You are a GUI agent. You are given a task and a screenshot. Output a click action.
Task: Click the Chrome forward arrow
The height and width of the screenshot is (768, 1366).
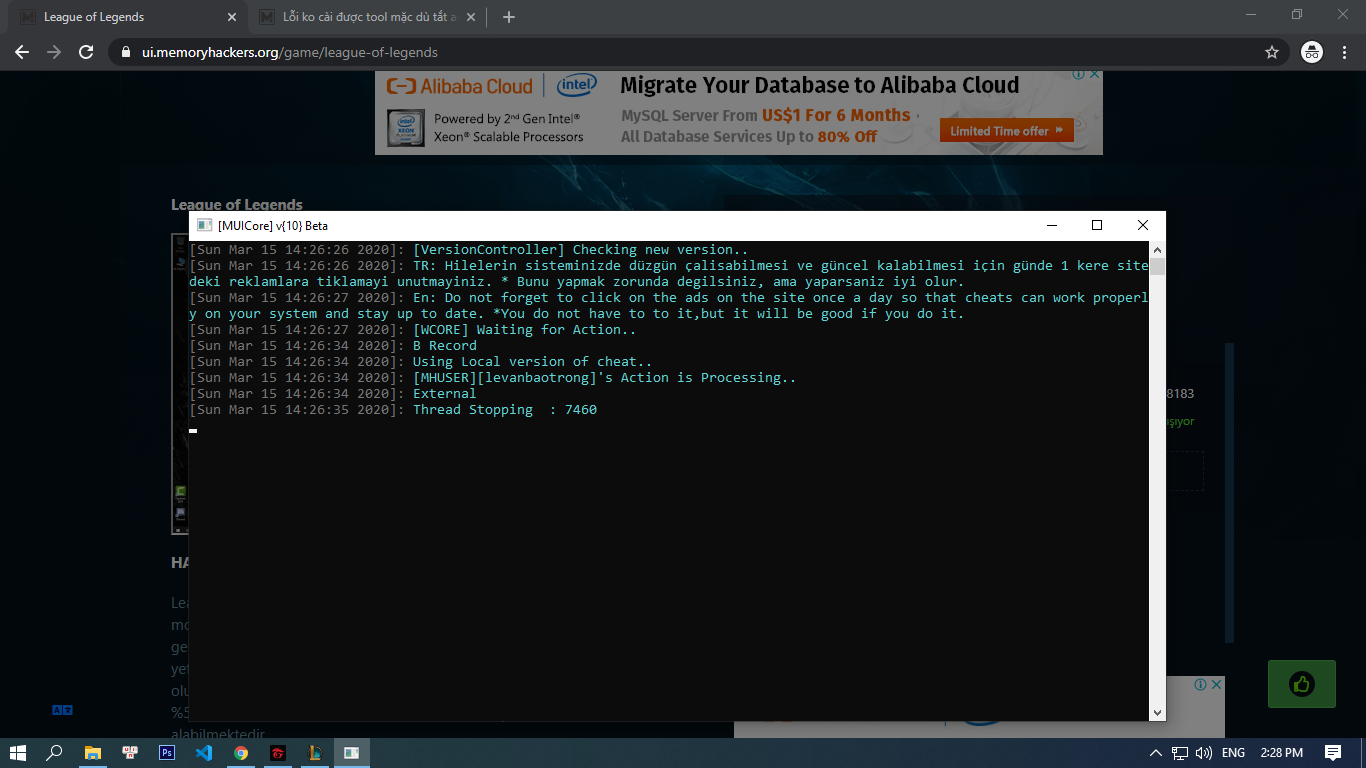54,52
